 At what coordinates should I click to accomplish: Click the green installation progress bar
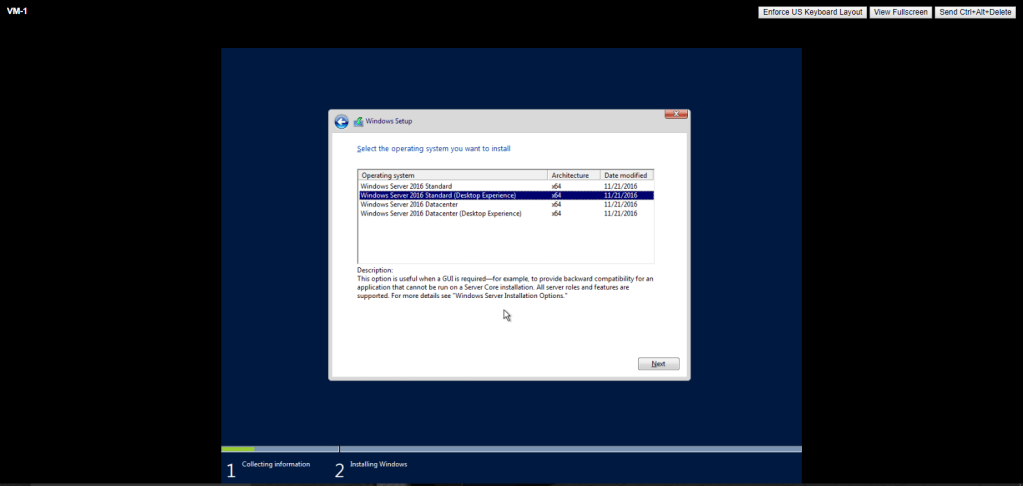point(238,449)
